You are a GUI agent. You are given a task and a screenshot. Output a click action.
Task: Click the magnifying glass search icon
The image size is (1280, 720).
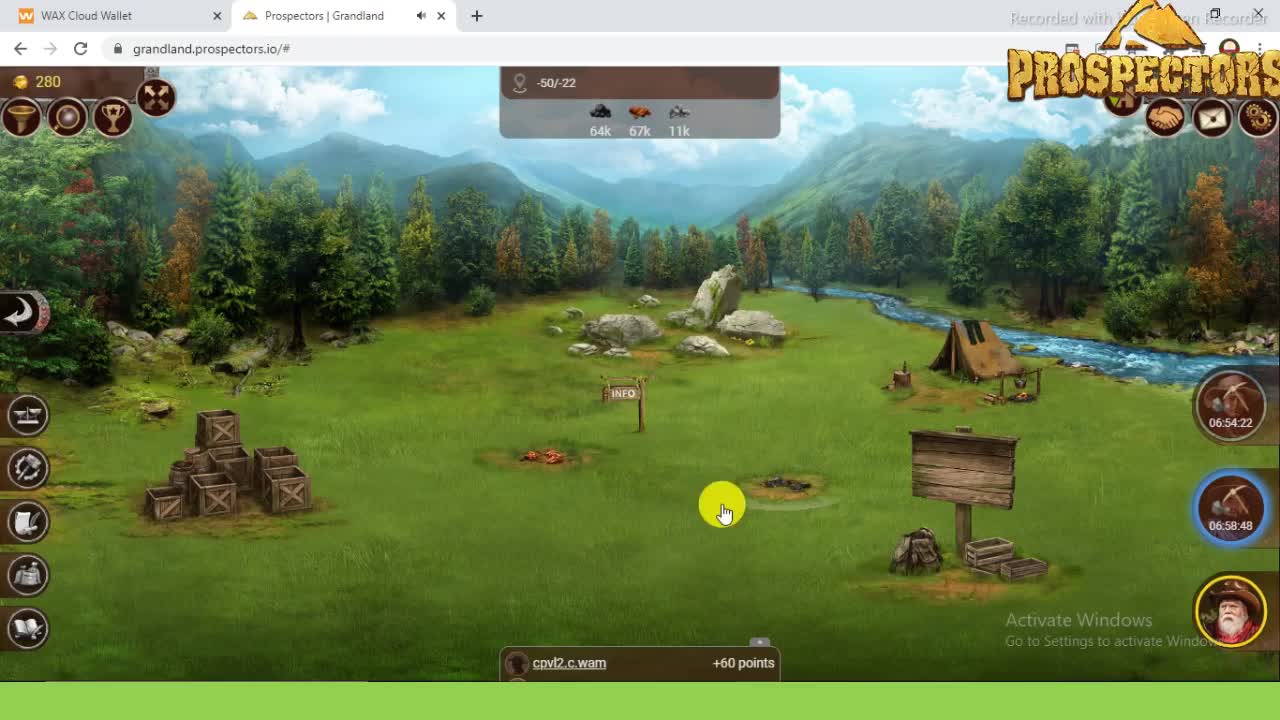click(x=67, y=118)
